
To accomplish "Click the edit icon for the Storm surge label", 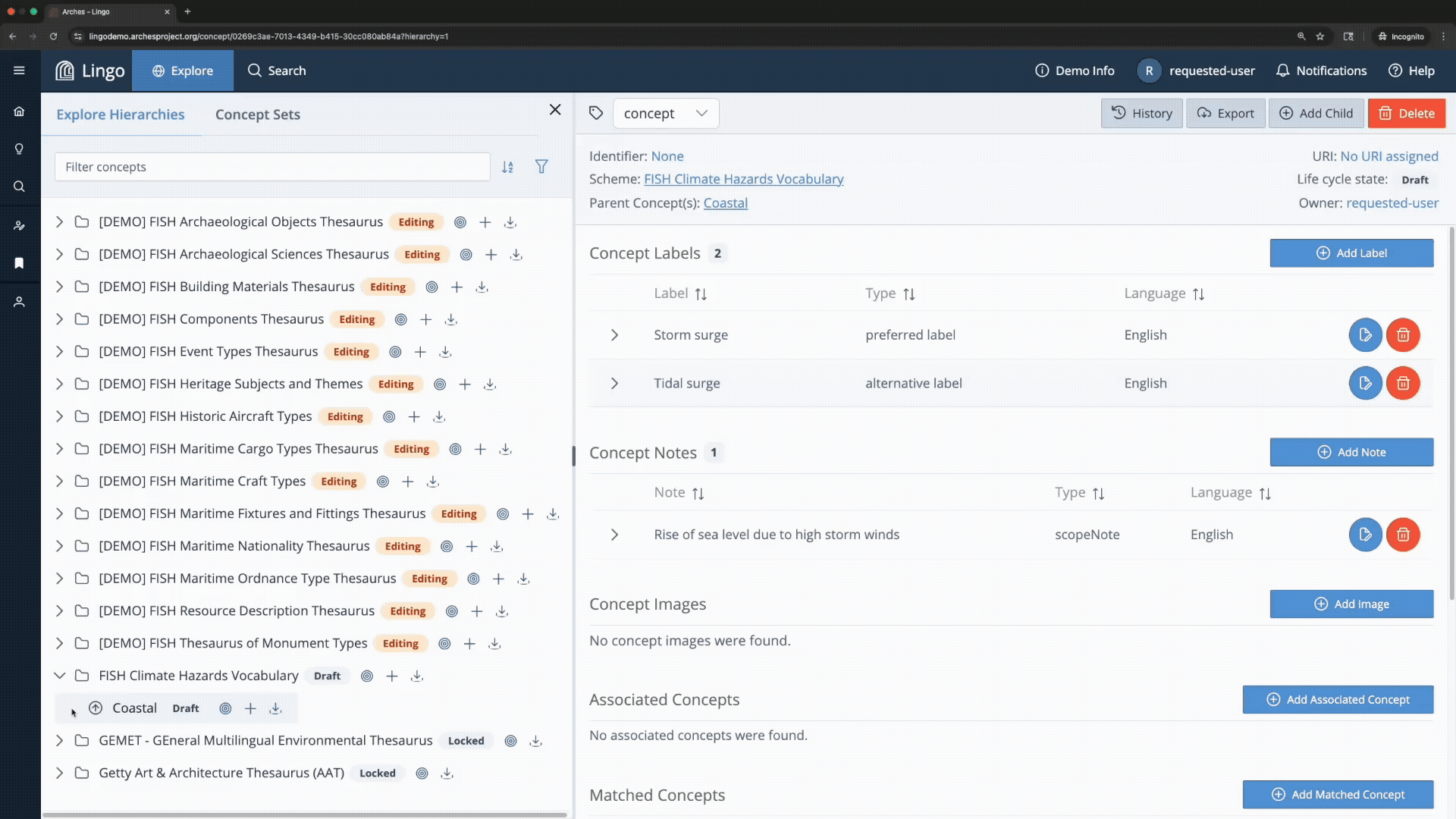I will (x=1365, y=335).
